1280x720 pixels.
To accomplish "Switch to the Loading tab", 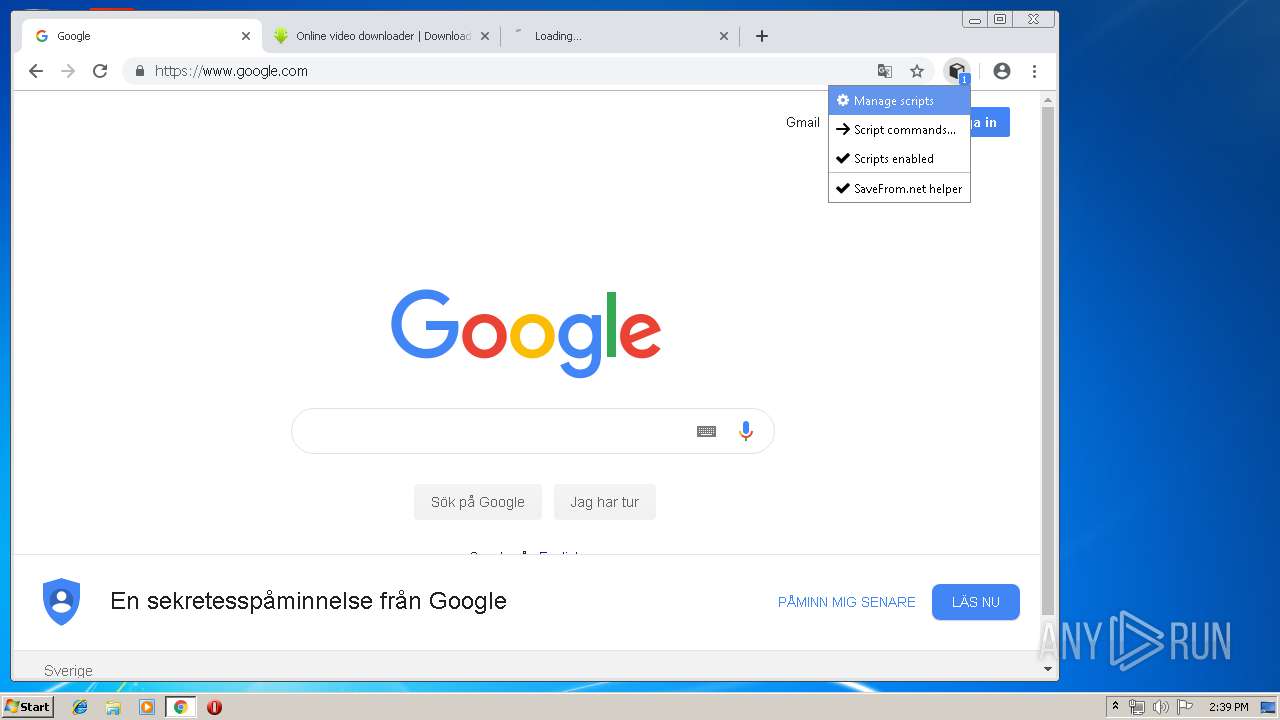I will coord(620,36).
